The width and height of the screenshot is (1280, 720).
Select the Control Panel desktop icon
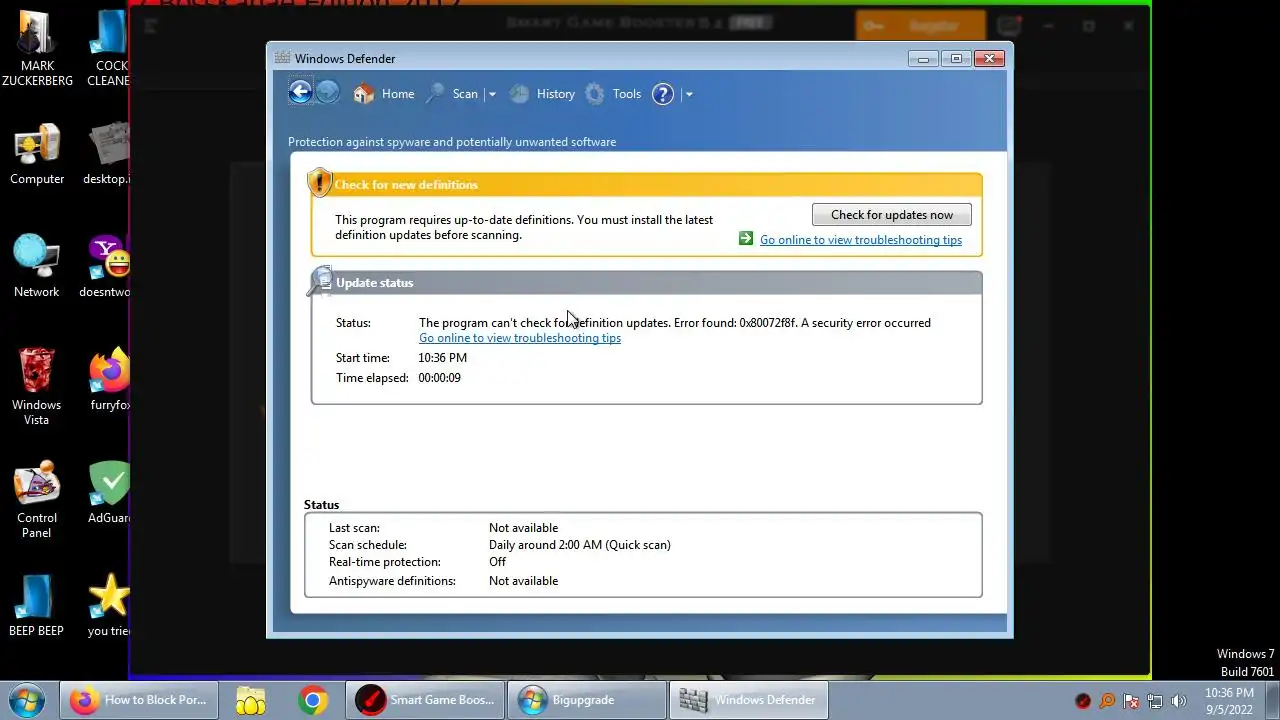coord(37,499)
